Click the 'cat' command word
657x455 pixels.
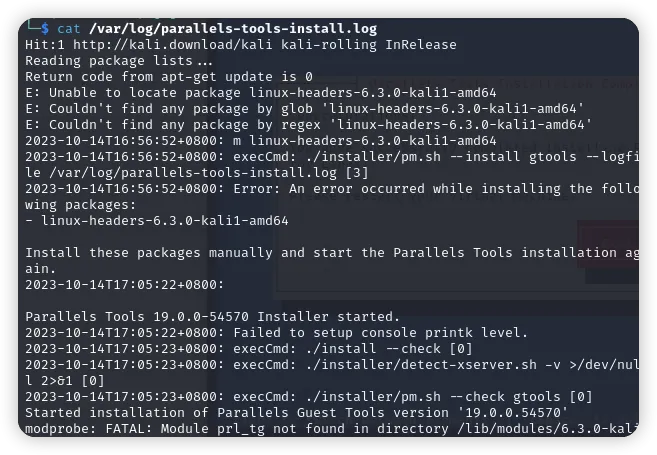click(x=68, y=29)
